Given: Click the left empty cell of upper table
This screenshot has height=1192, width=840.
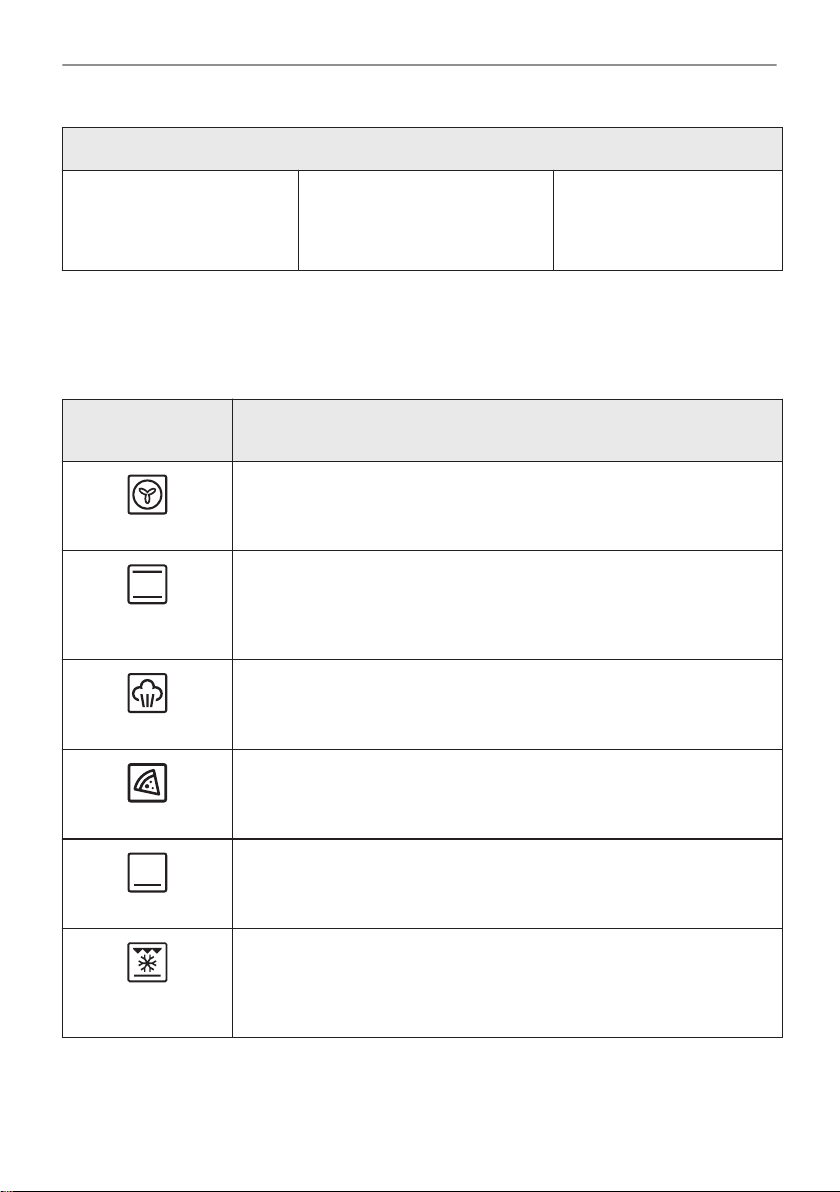Looking at the screenshot, I should [180, 220].
